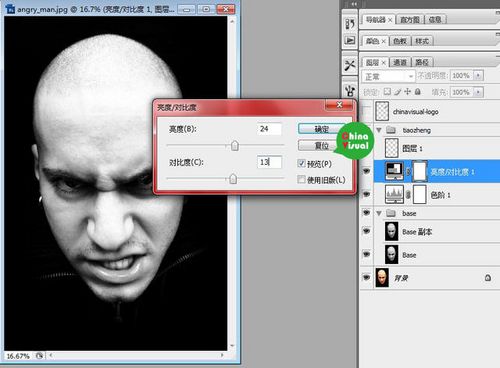Switch to the 路径 tab
Viewport: 500px width, 368px height.
422,62
